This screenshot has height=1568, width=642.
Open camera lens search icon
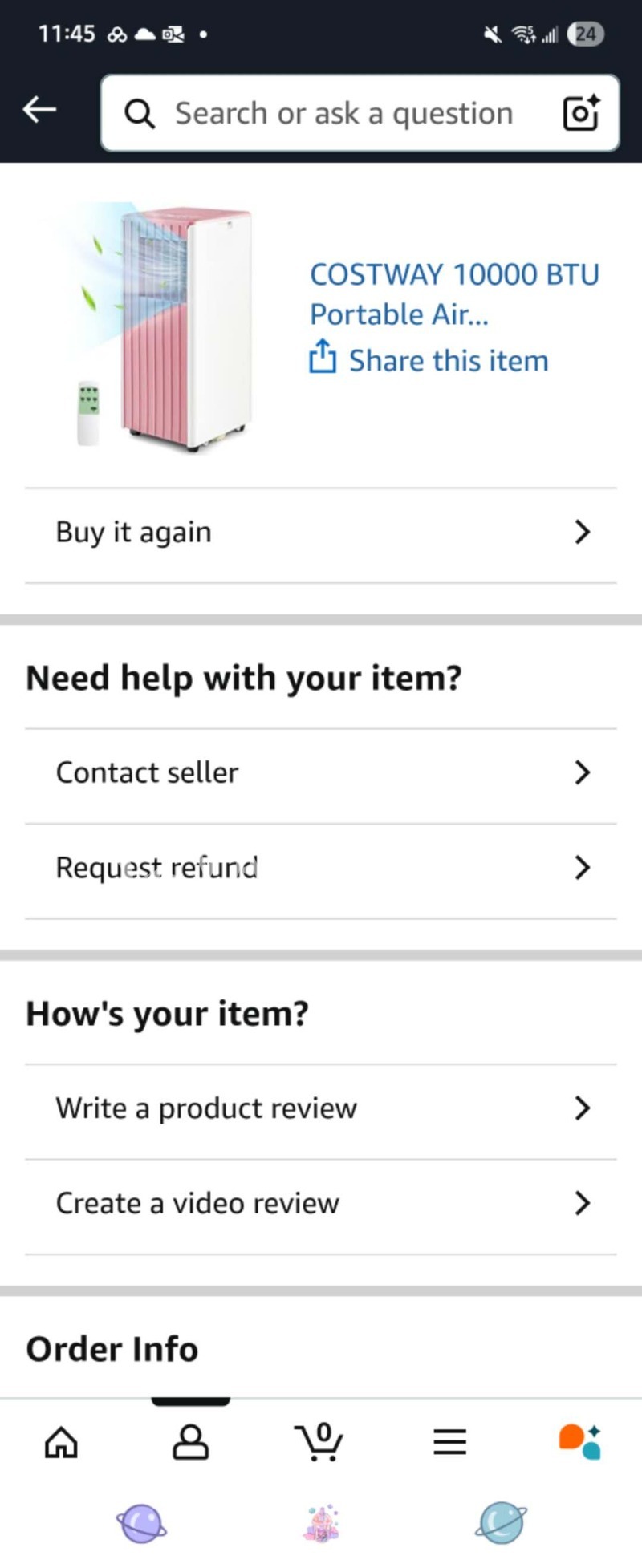coord(581,113)
